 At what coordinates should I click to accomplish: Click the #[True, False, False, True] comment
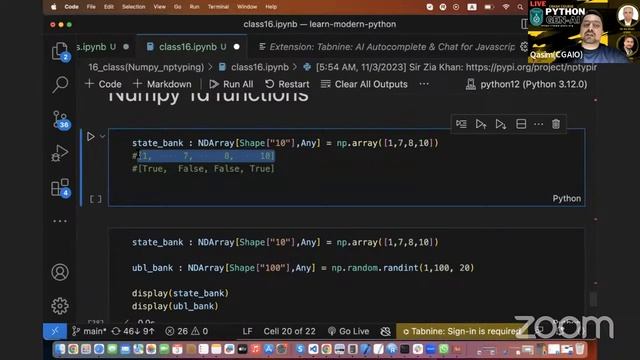click(x=203, y=169)
